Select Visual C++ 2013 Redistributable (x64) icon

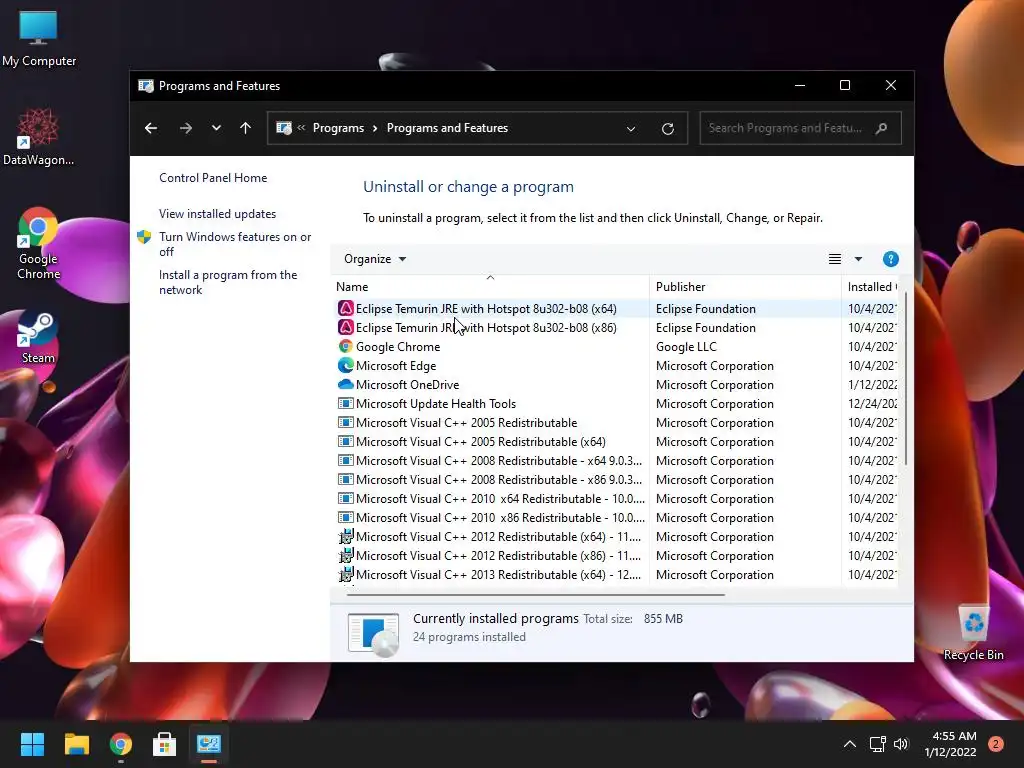[x=345, y=574]
